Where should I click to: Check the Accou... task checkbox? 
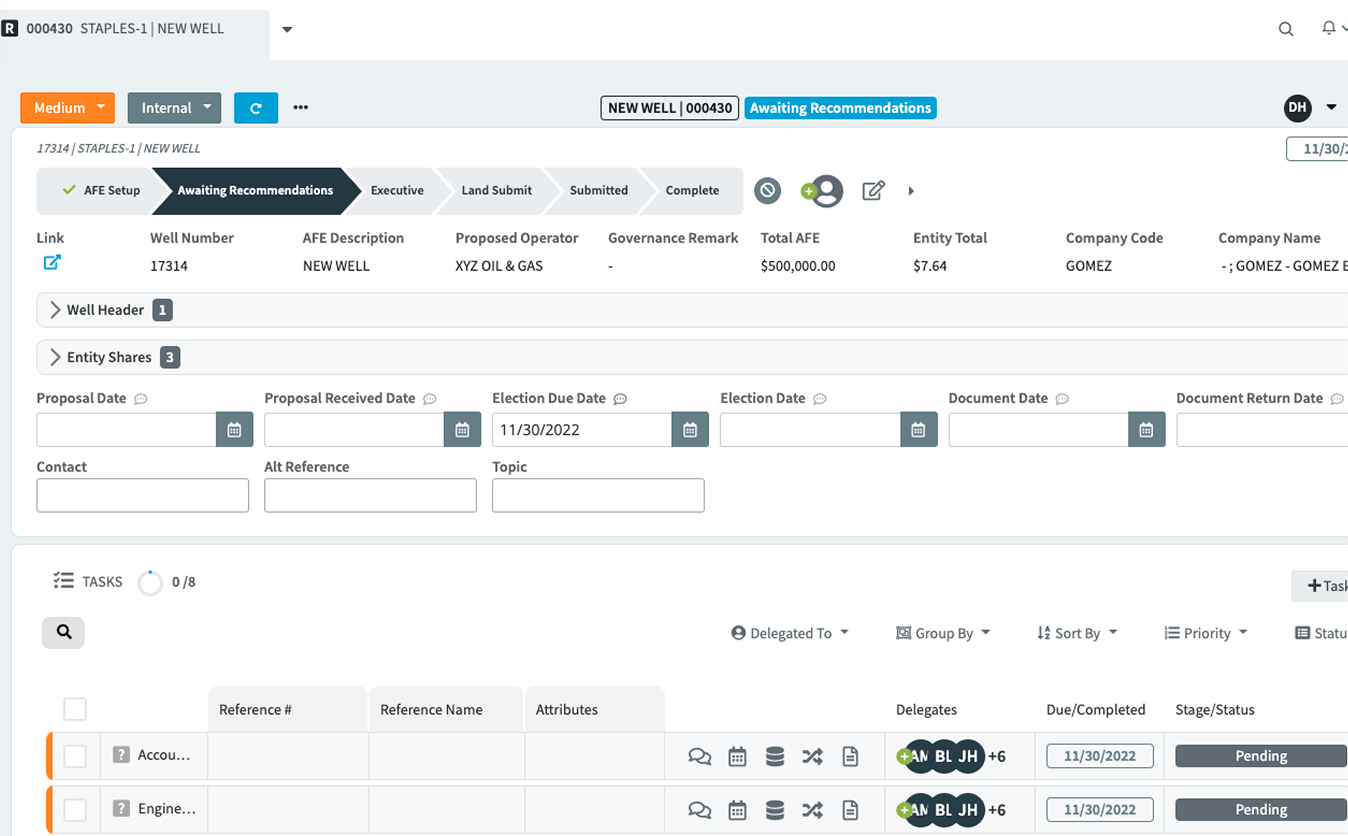click(75, 757)
